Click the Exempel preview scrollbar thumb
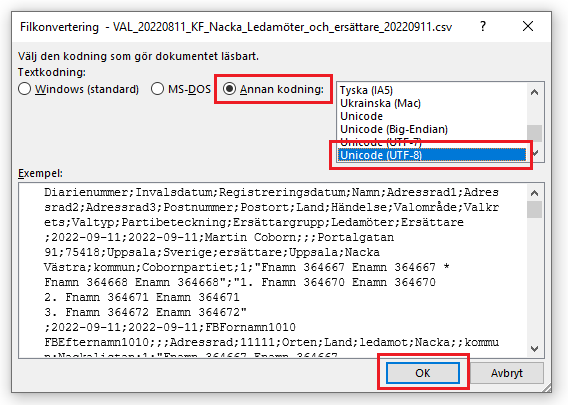This screenshot has height=405, width=568. click(x=534, y=209)
